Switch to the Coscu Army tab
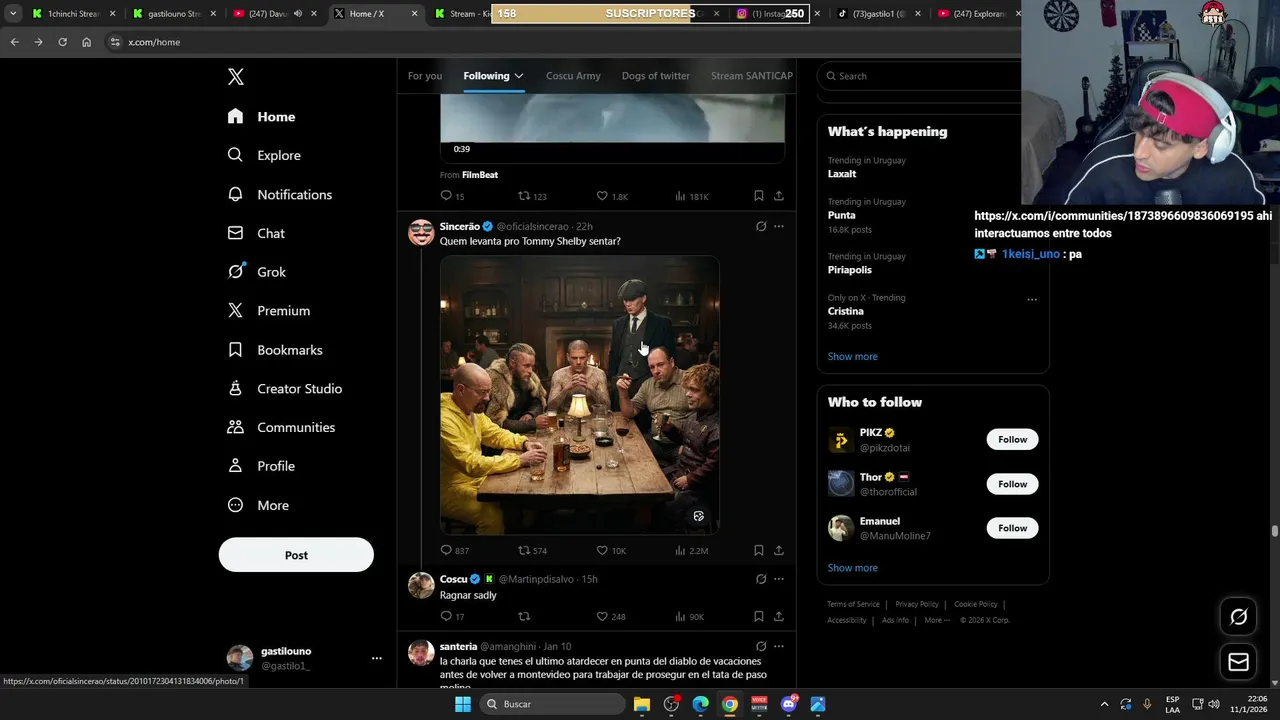 point(573,76)
